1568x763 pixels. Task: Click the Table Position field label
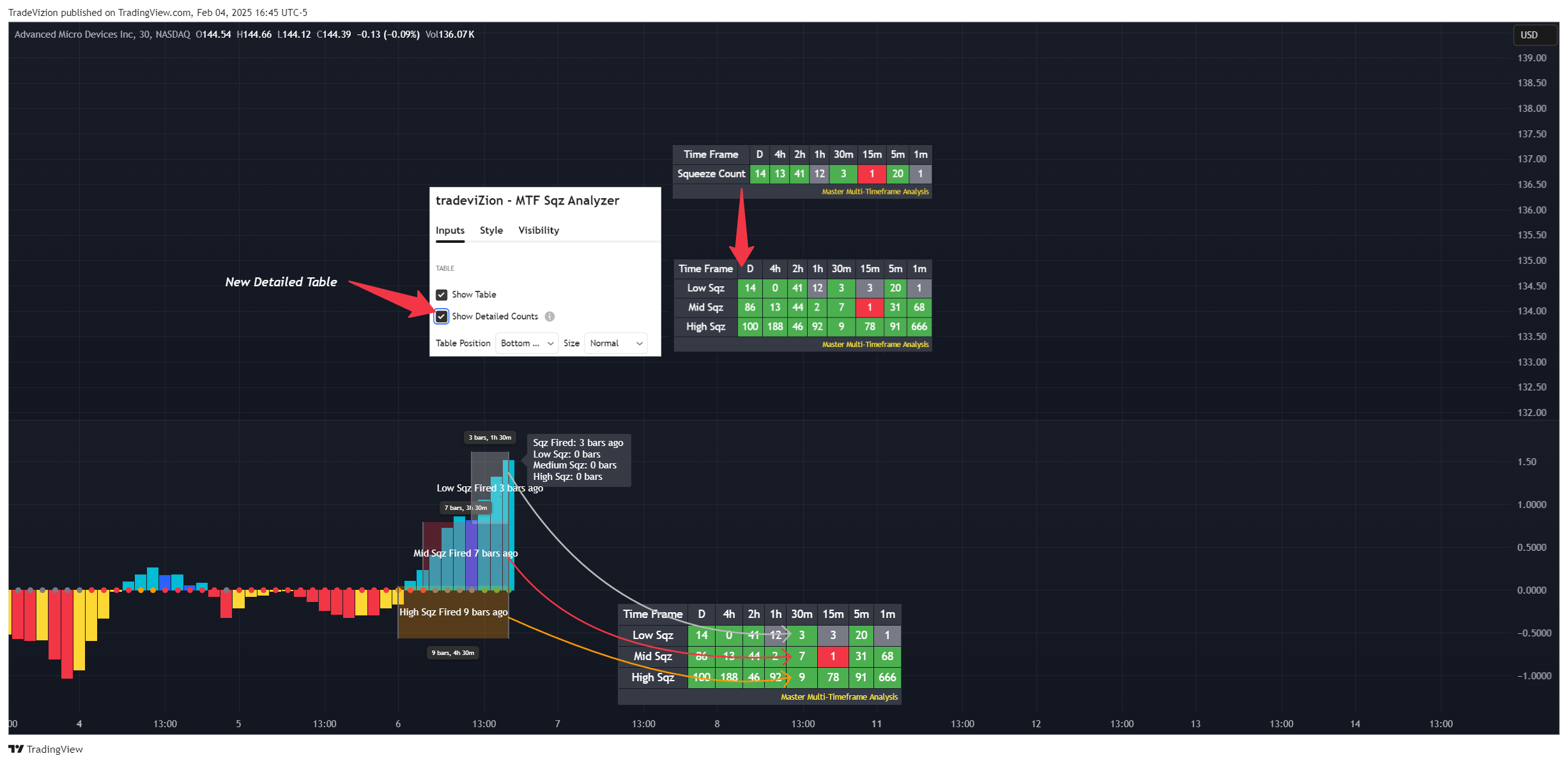pos(463,343)
